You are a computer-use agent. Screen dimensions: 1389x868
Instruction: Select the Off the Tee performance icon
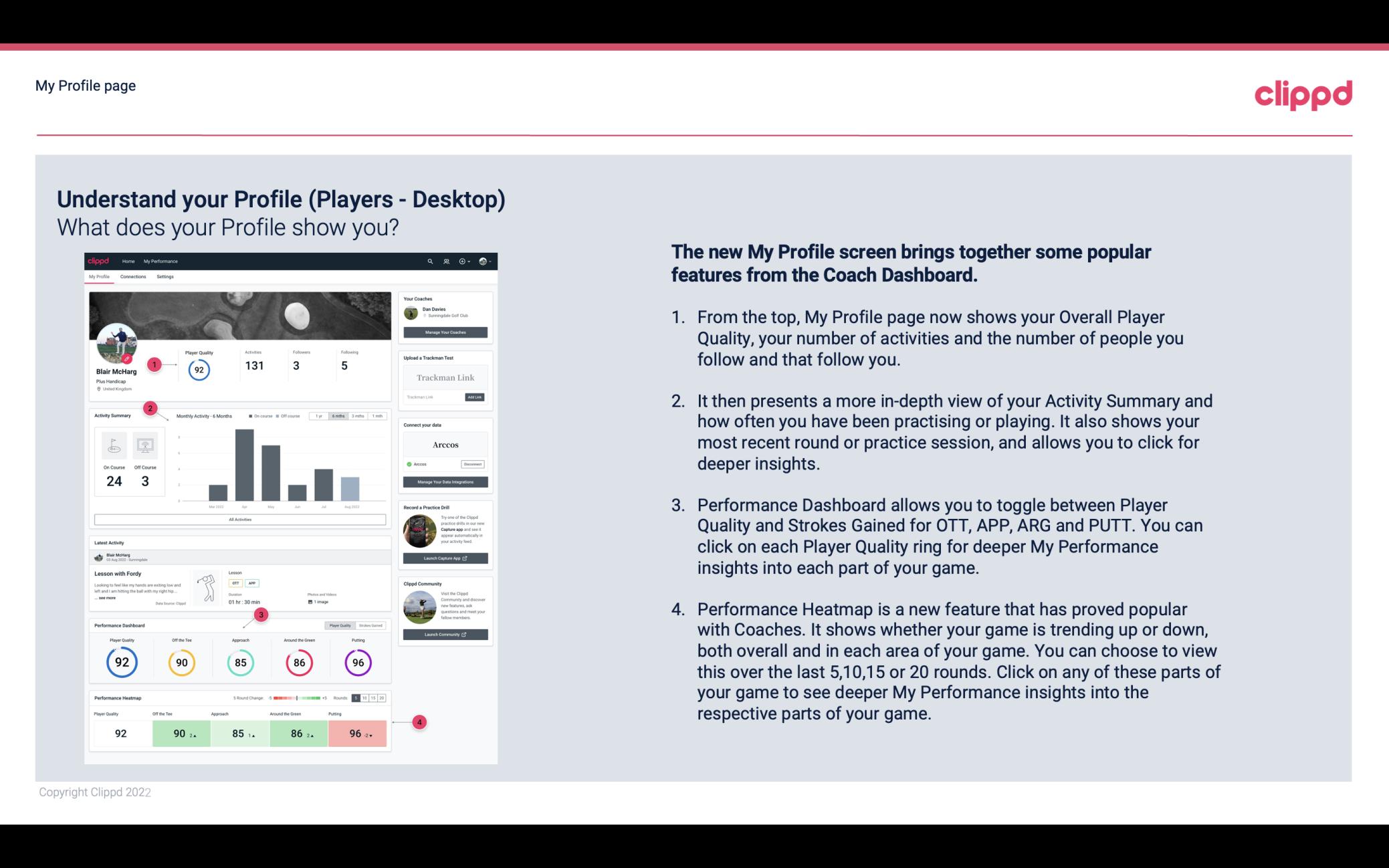181,661
